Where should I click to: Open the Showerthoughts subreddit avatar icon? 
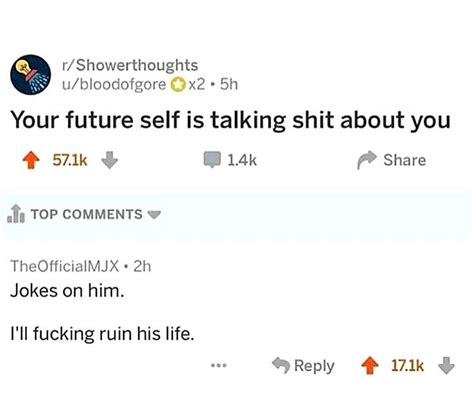tap(30, 75)
